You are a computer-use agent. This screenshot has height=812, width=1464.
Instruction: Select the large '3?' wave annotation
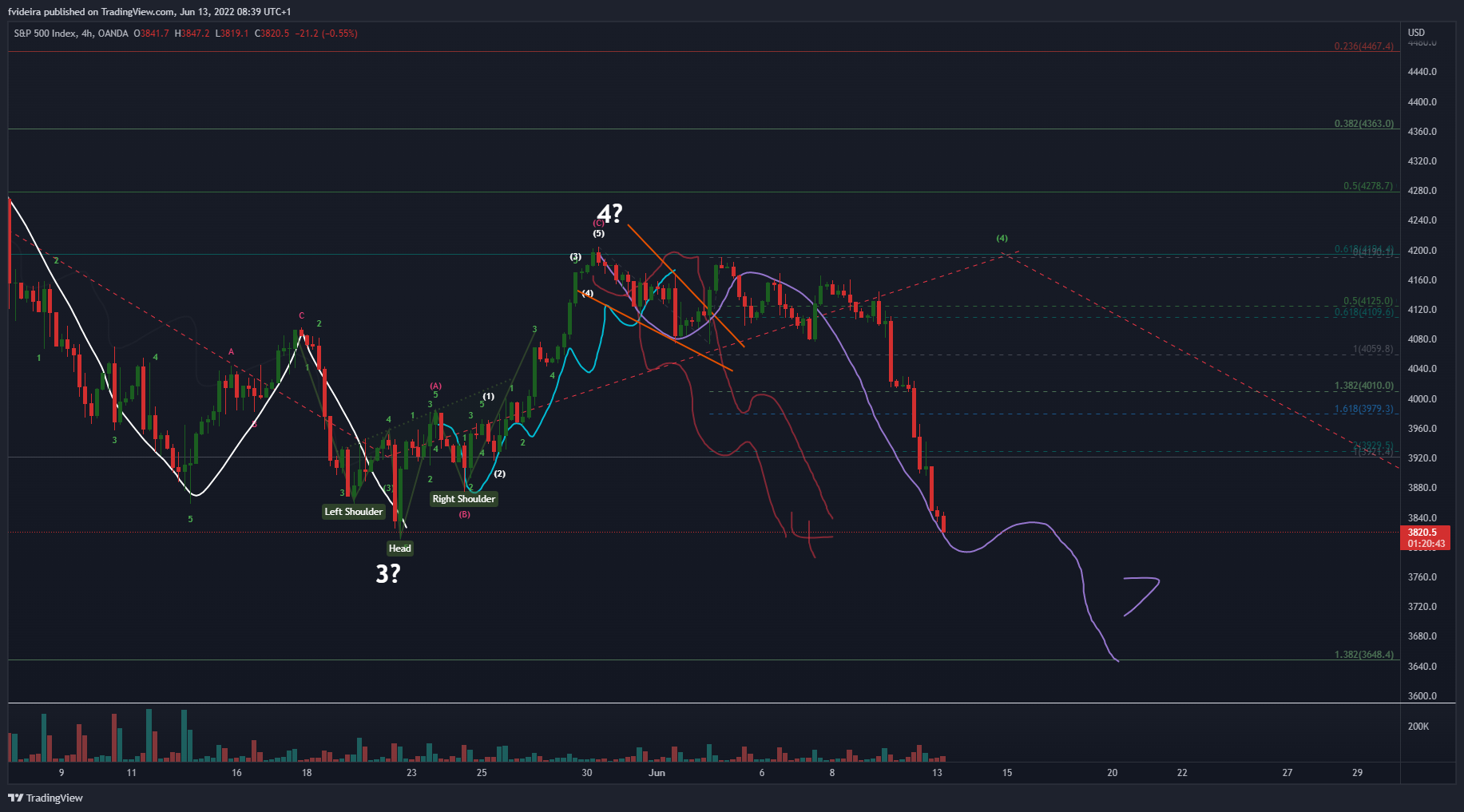[x=388, y=573]
